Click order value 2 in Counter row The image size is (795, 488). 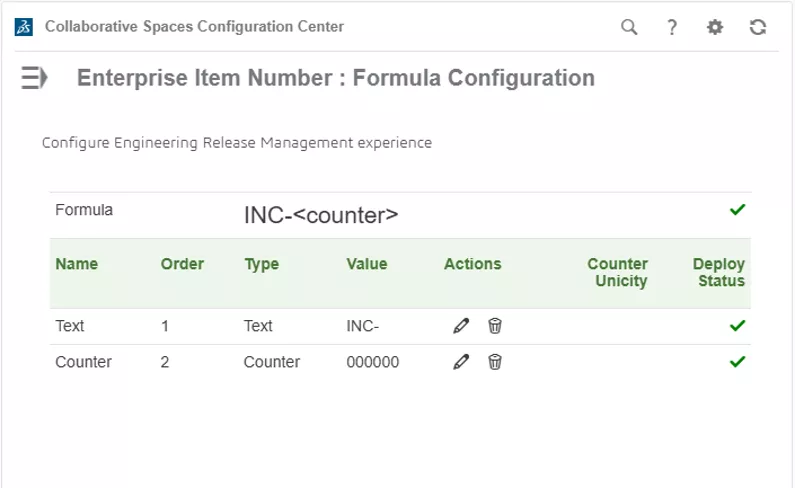pos(165,362)
